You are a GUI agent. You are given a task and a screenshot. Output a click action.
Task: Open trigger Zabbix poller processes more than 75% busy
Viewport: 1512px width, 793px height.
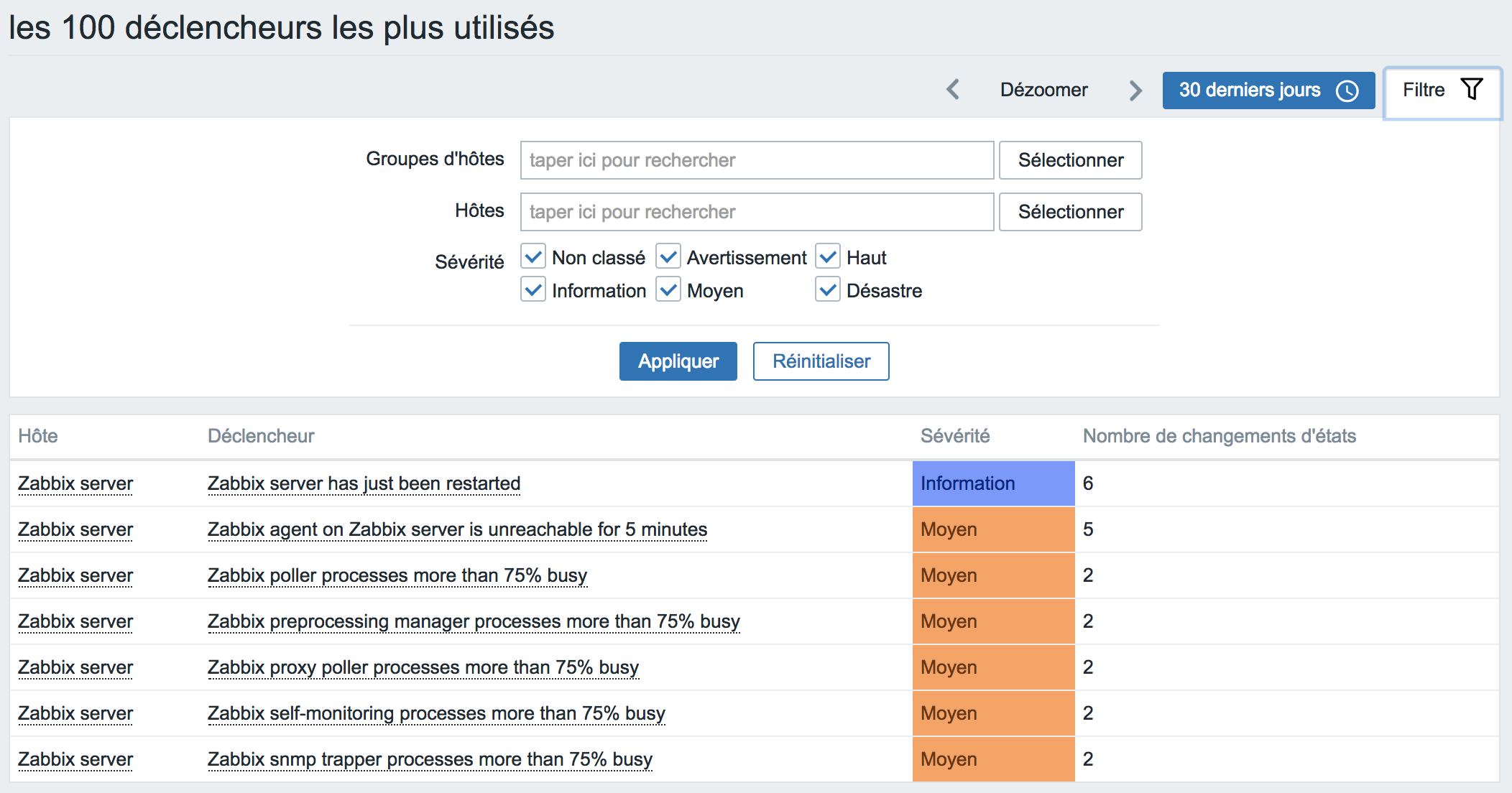coord(397,575)
